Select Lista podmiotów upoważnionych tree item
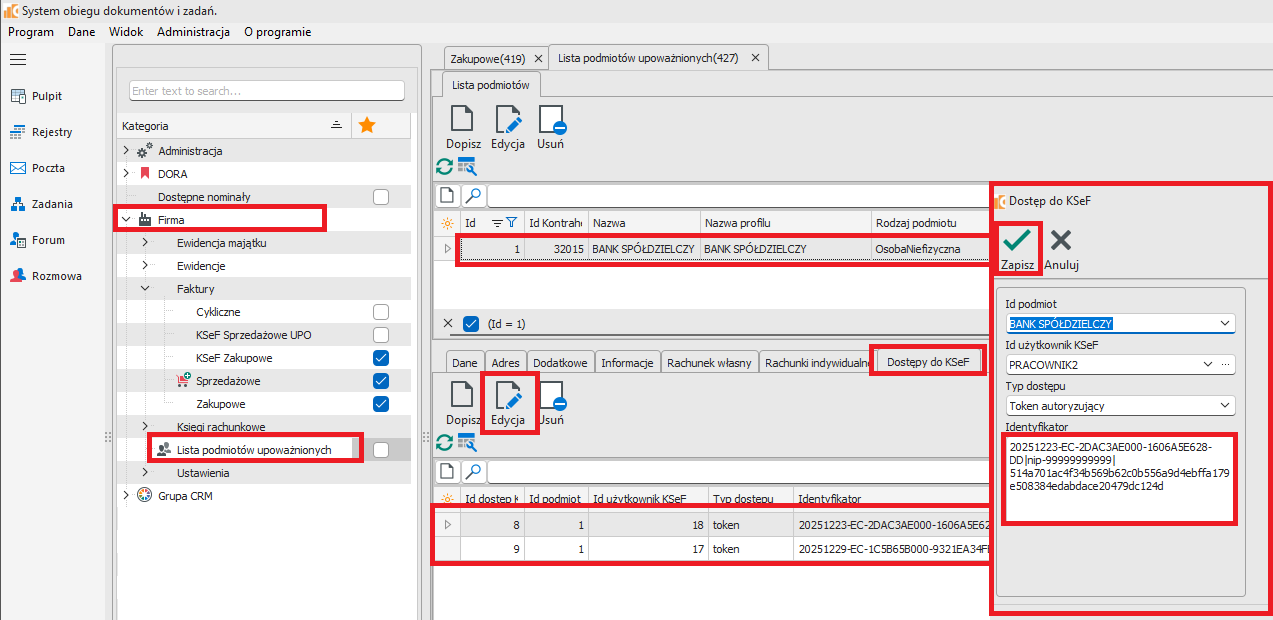Viewport: 1273px width, 620px height. pos(253,450)
